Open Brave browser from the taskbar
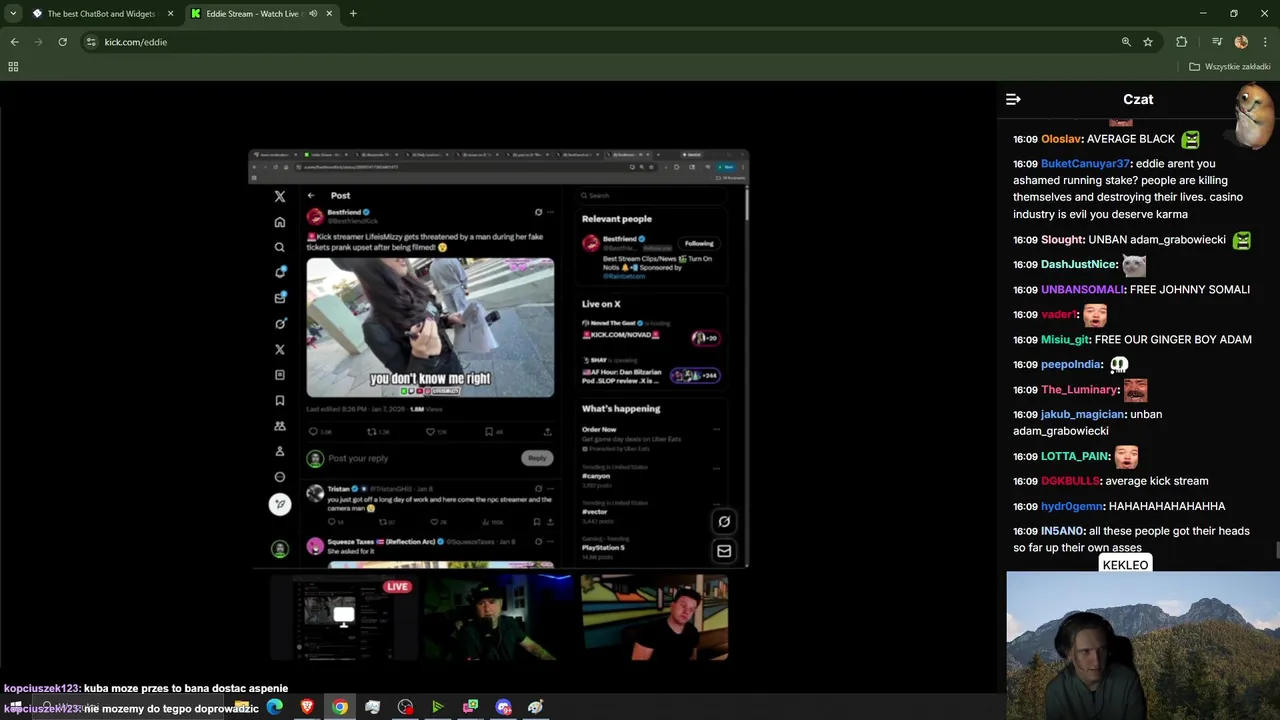Screen dimensions: 1280x720 307,707
